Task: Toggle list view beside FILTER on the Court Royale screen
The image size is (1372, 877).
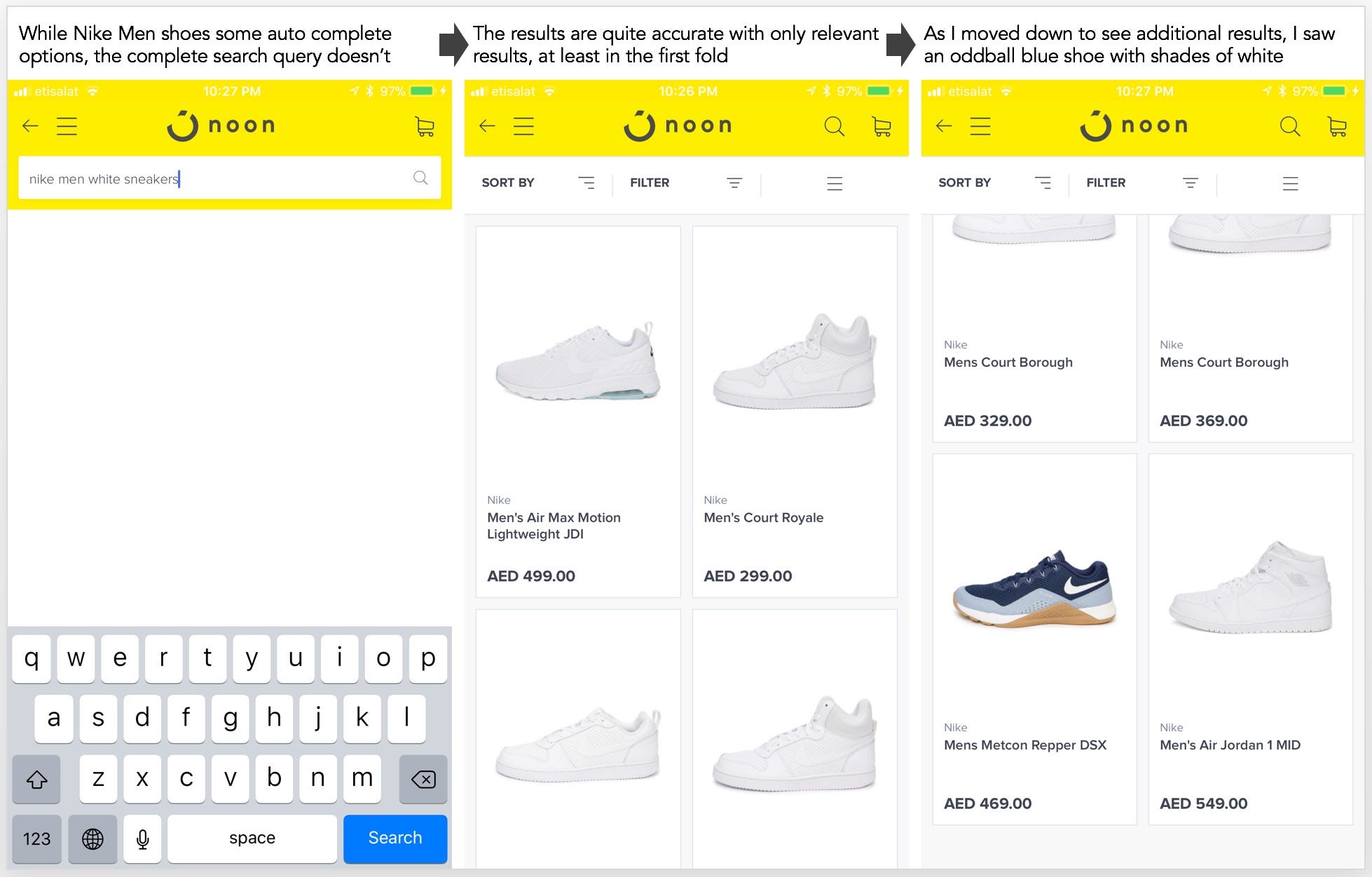Action: pos(834,184)
